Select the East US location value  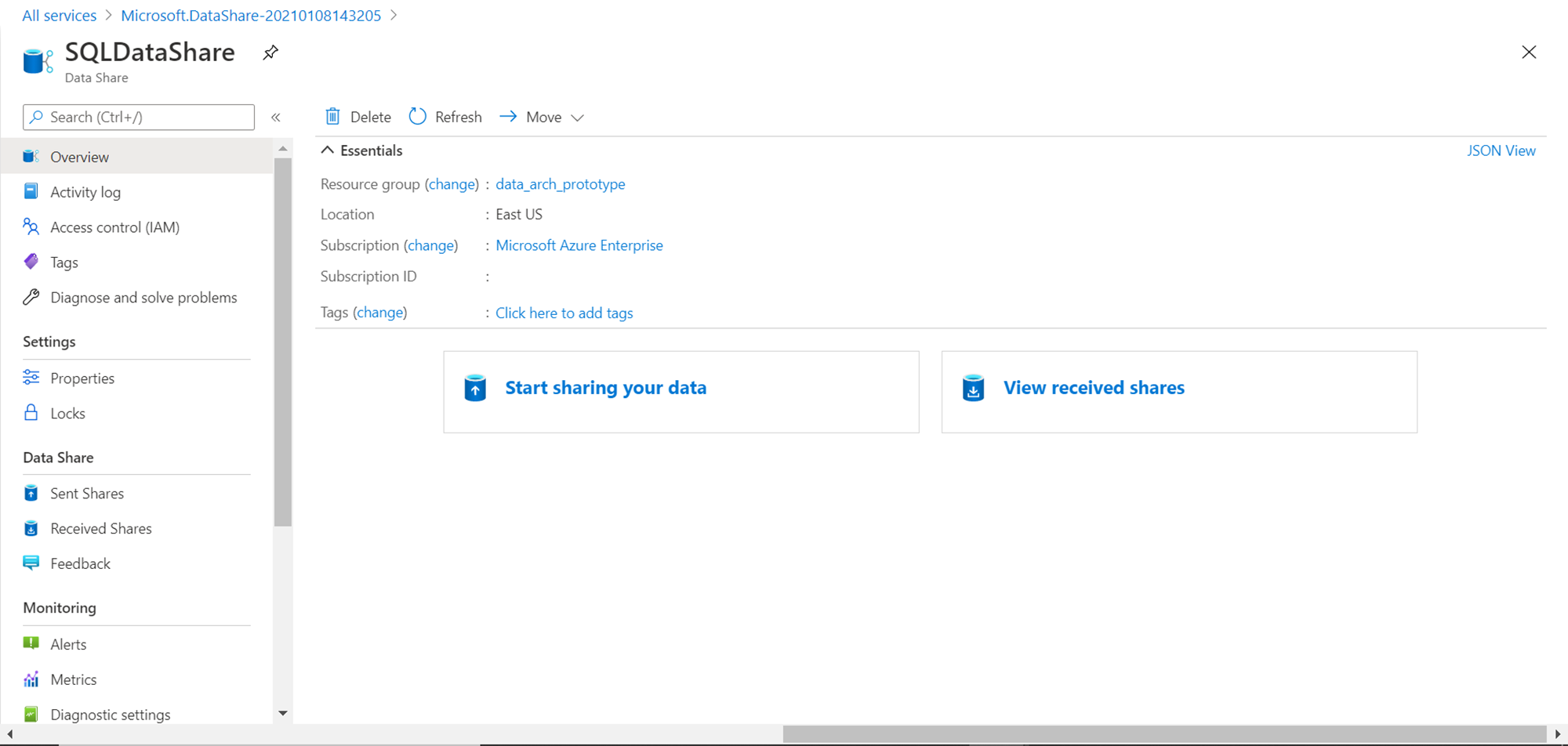click(x=519, y=214)
